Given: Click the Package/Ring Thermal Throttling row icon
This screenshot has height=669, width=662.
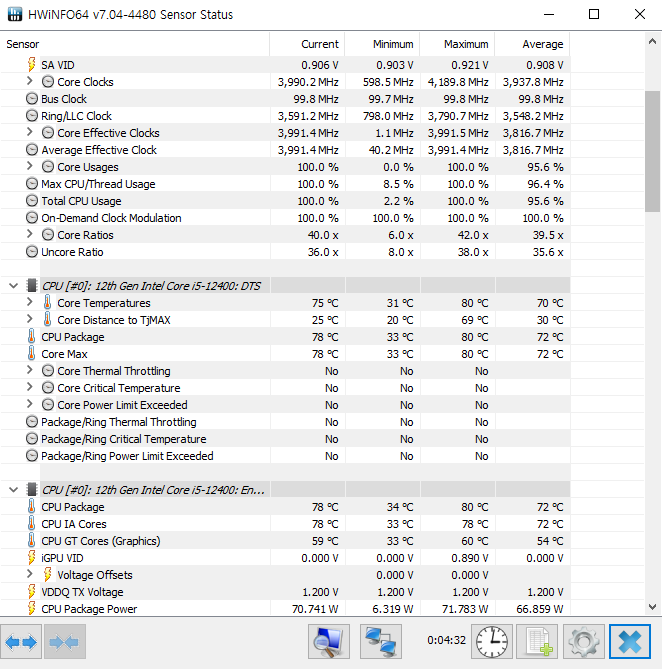Looking at the screenshot, I should point(32,422).
